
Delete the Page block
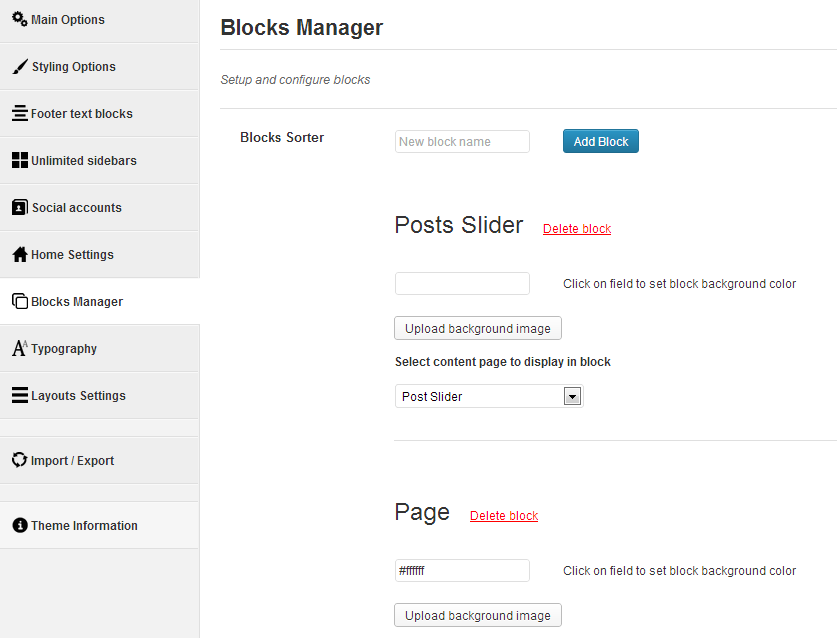coord(504,516)
